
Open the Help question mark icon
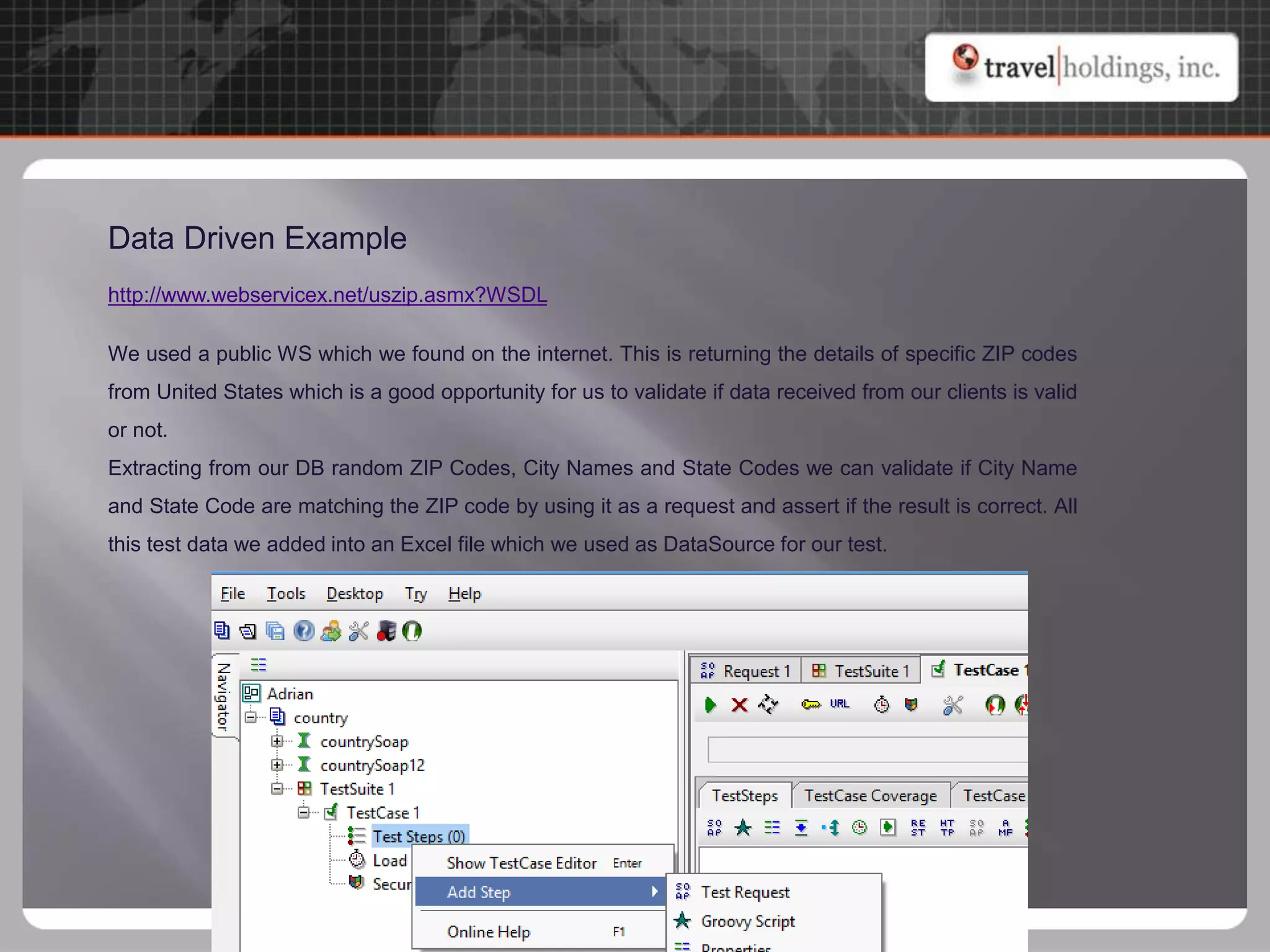pos(304,631)
